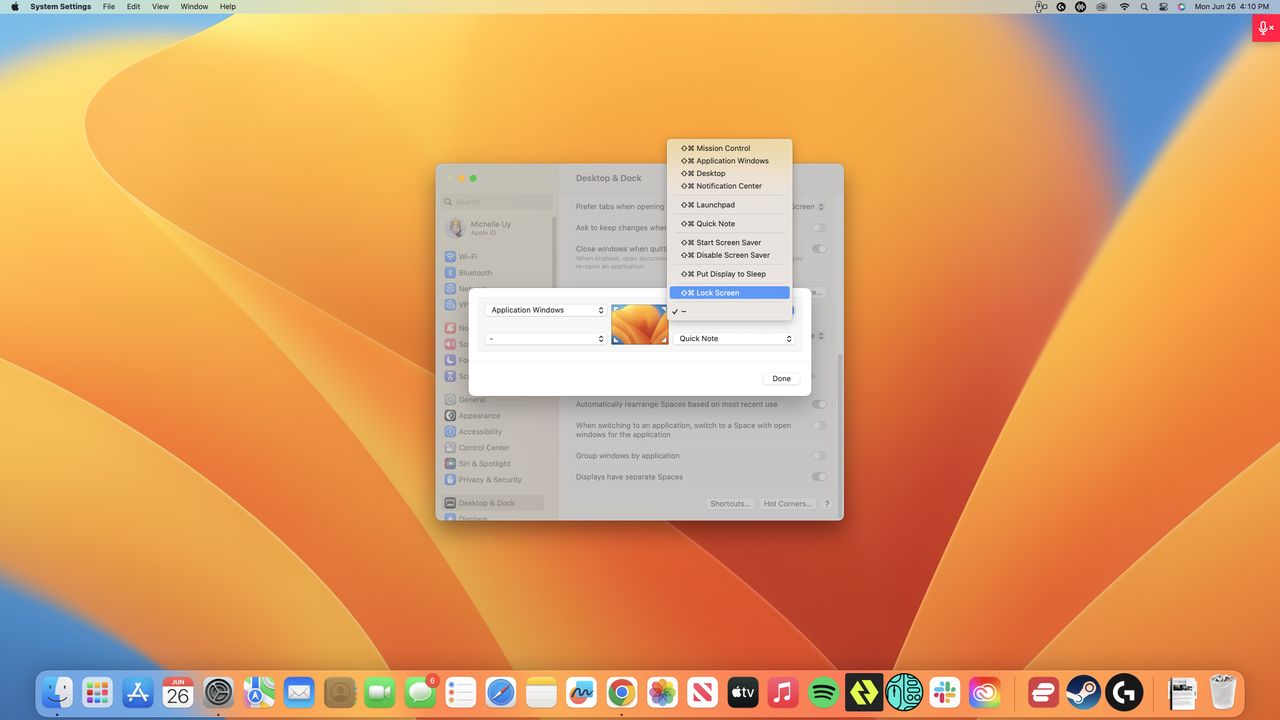The height and width of the screenshot is (720, 1280).
Task: Click the date and time in menu bar
Action: (x=1232, y=7)
